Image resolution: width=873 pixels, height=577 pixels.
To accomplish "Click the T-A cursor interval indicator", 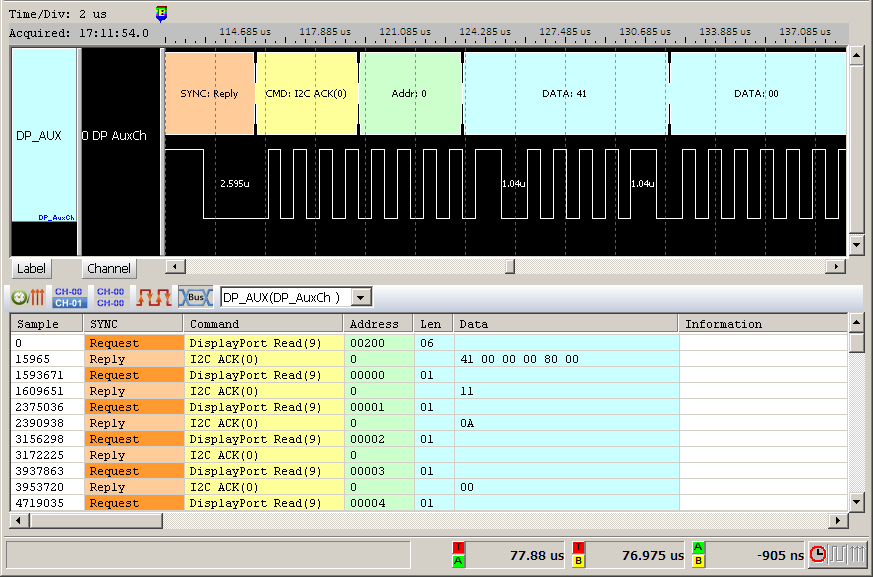I will (458, 554).
